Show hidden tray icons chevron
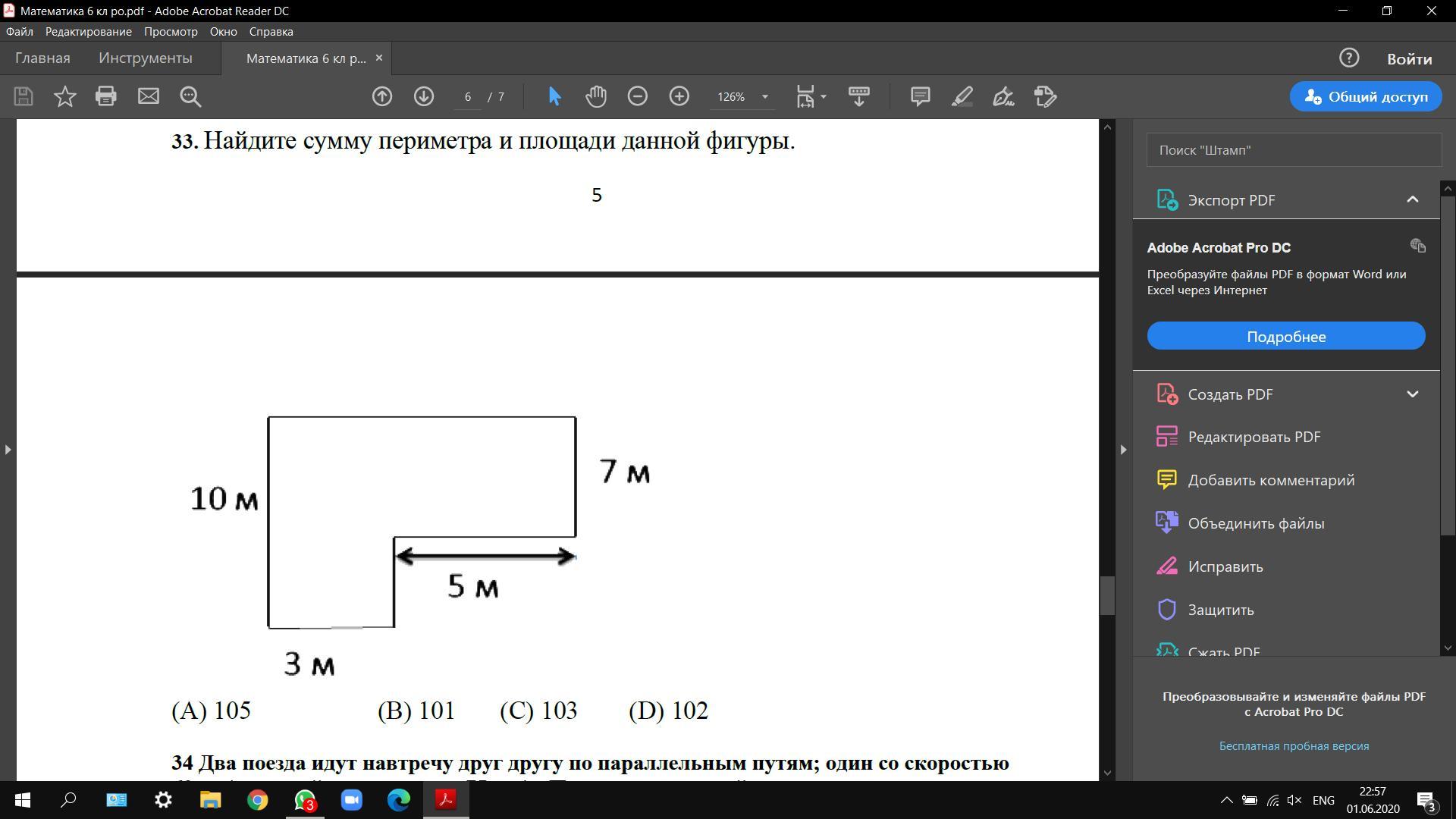This screenshot has width=1456, height=819. tap(1225, 800)
